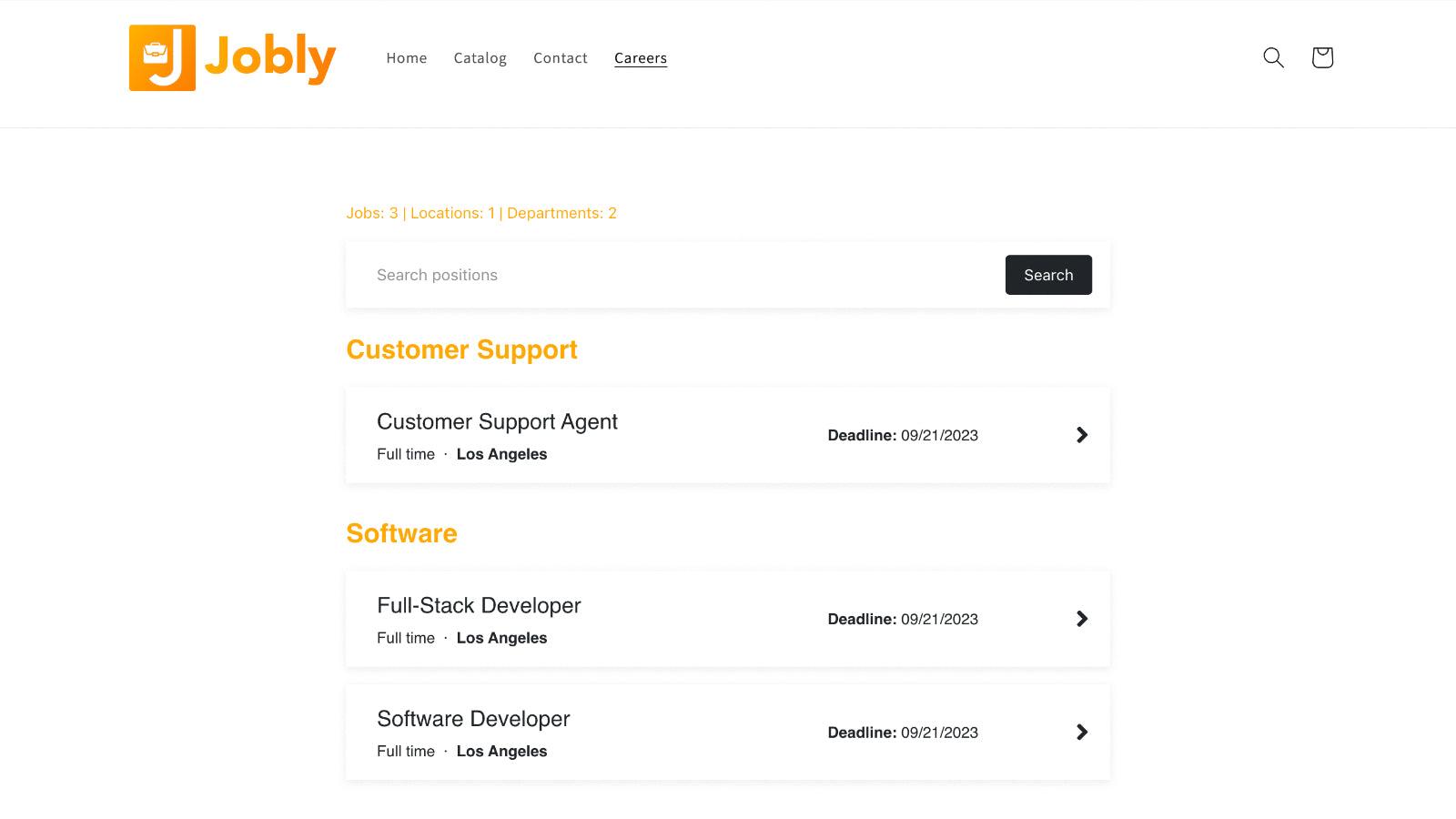Viewport: 1456px width, 819px height.
Task: Navigate to the Contact page
Action: tap(560, 57)
